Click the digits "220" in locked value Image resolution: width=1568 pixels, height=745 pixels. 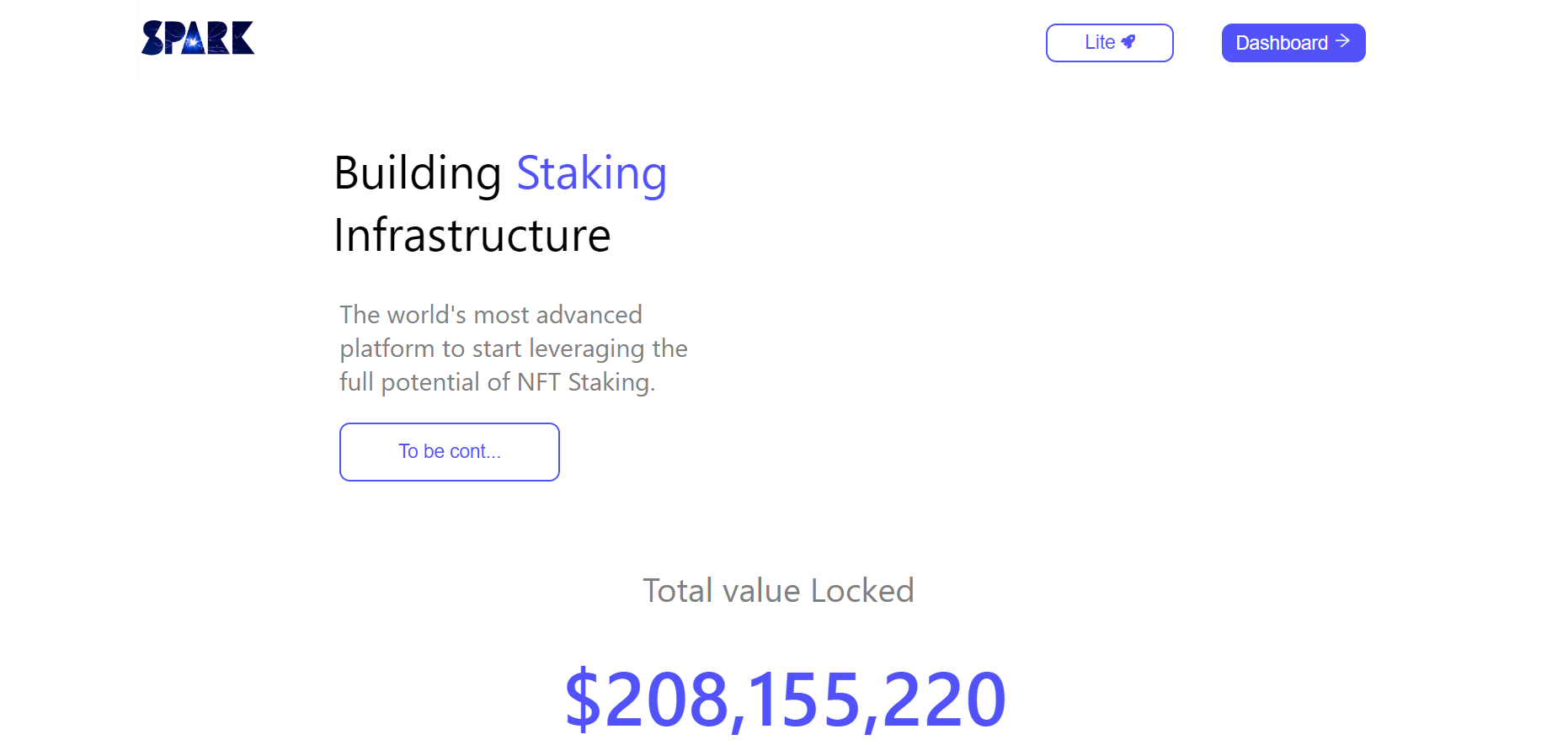click(944, 699)
